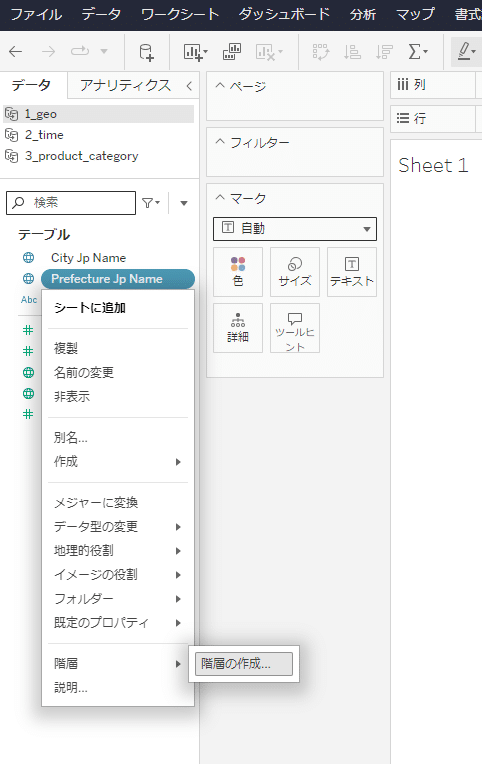482x764 pixels.
Task: Click the new worksheet toolbar icon
Action: click(195, 52)
